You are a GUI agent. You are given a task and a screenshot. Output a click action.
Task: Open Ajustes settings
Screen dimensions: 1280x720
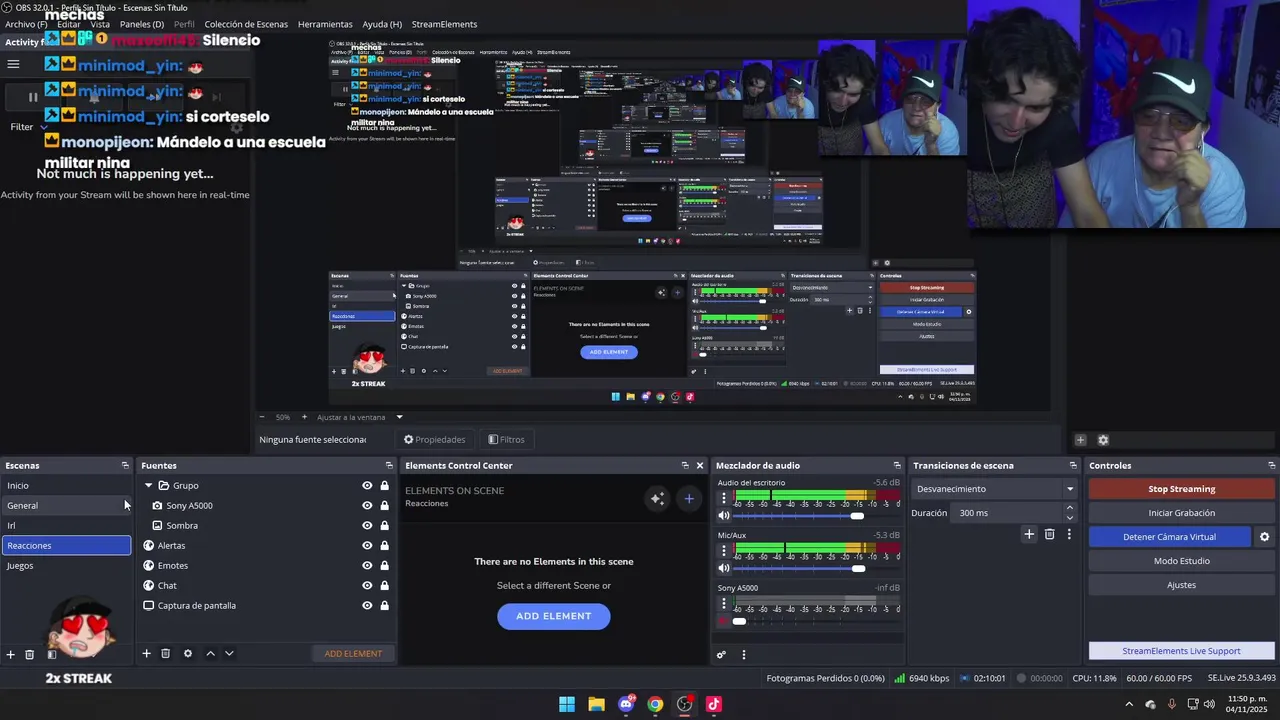pos(1181,585)
